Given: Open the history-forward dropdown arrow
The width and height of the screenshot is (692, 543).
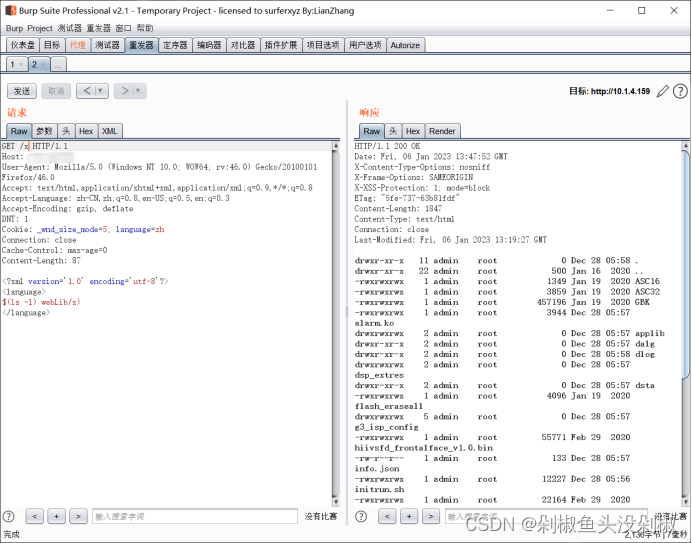Looking at the screenshot, I should 138,91.
